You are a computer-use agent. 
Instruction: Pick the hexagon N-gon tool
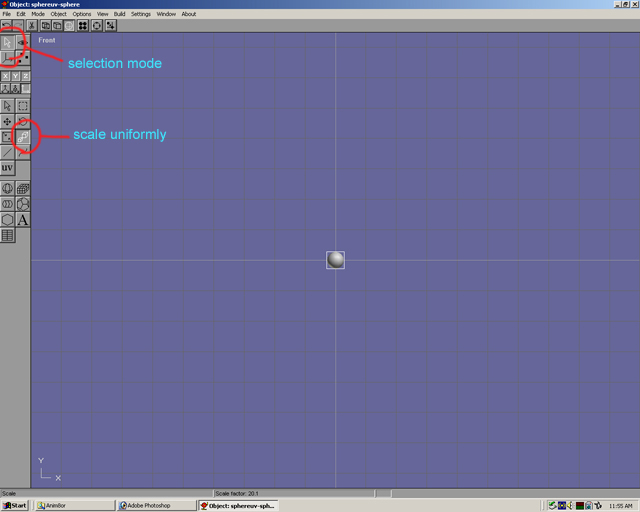pyautogui.click(x=7, y=220)
